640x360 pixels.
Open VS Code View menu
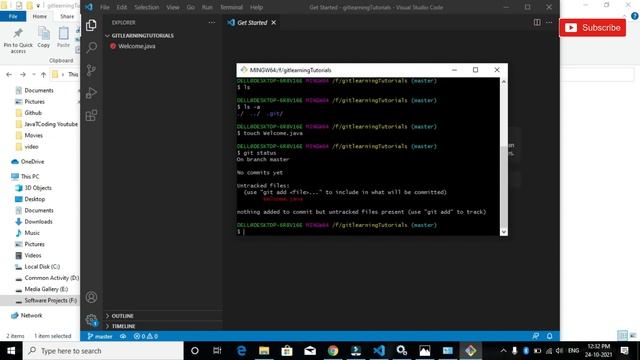coord(173,7)
